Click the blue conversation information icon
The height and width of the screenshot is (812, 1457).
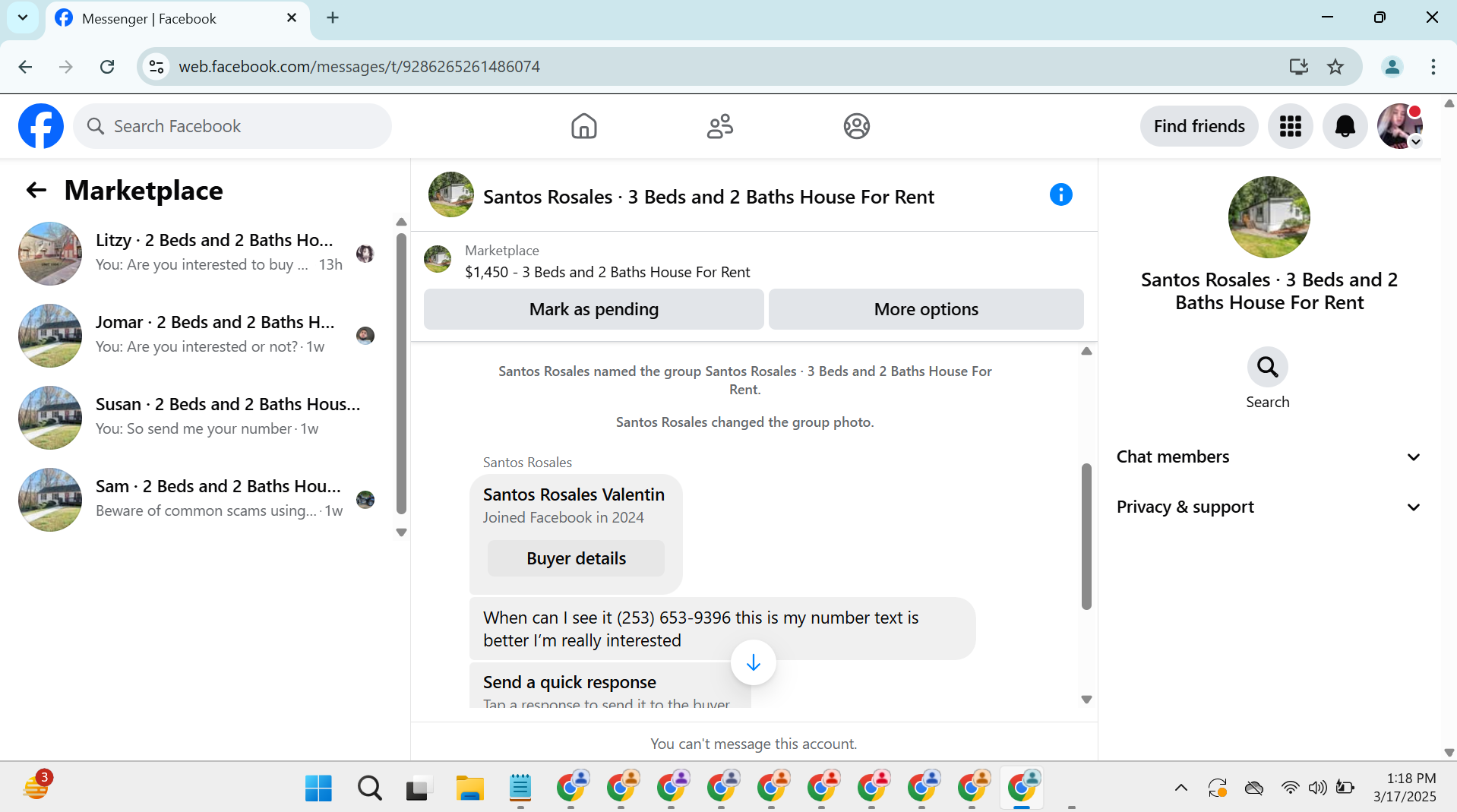[x=1061, y=195]
